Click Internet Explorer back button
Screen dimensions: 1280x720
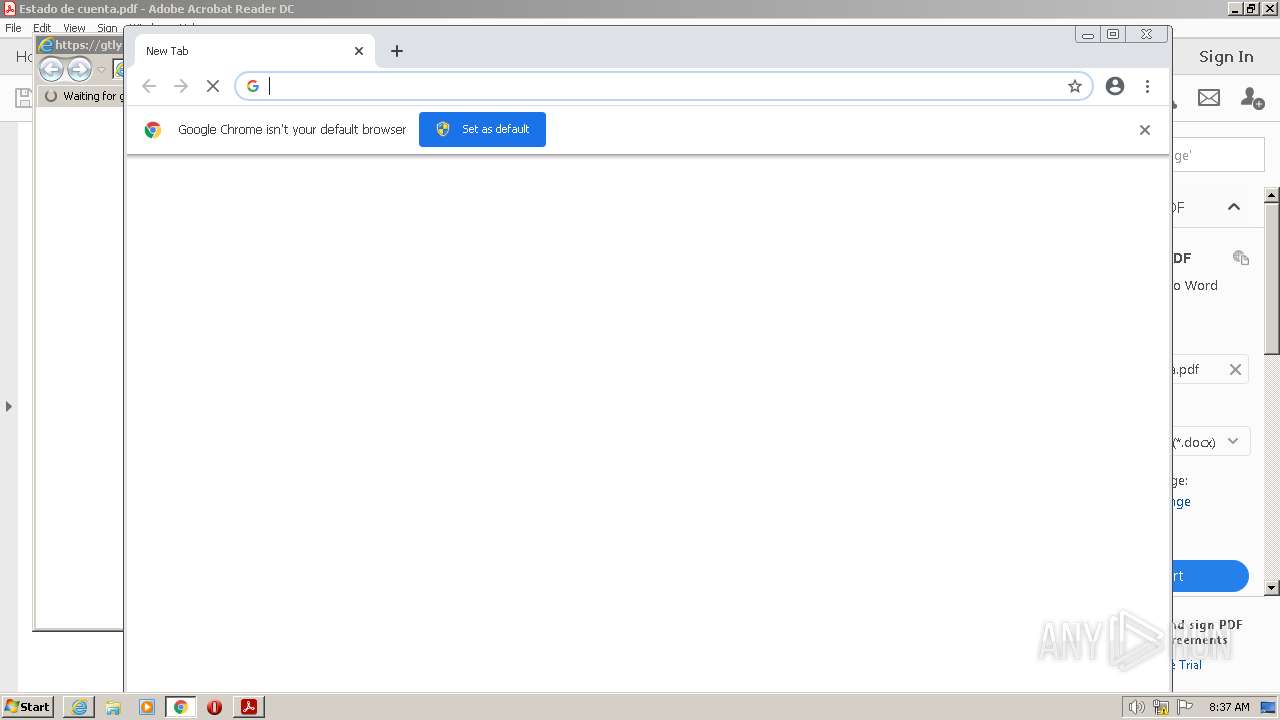51,69
